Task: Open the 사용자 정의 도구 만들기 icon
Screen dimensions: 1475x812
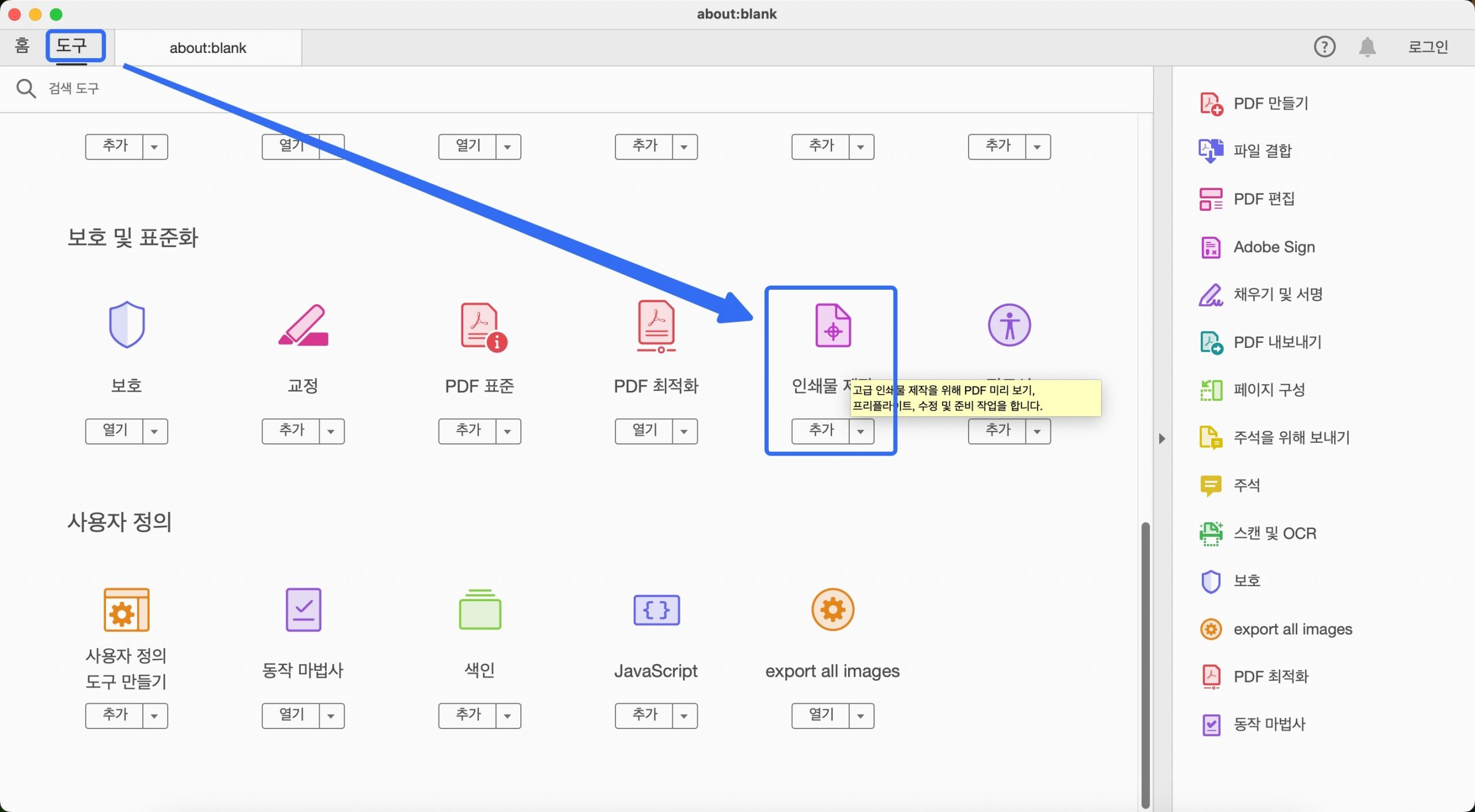Action: tap(126, 609)
